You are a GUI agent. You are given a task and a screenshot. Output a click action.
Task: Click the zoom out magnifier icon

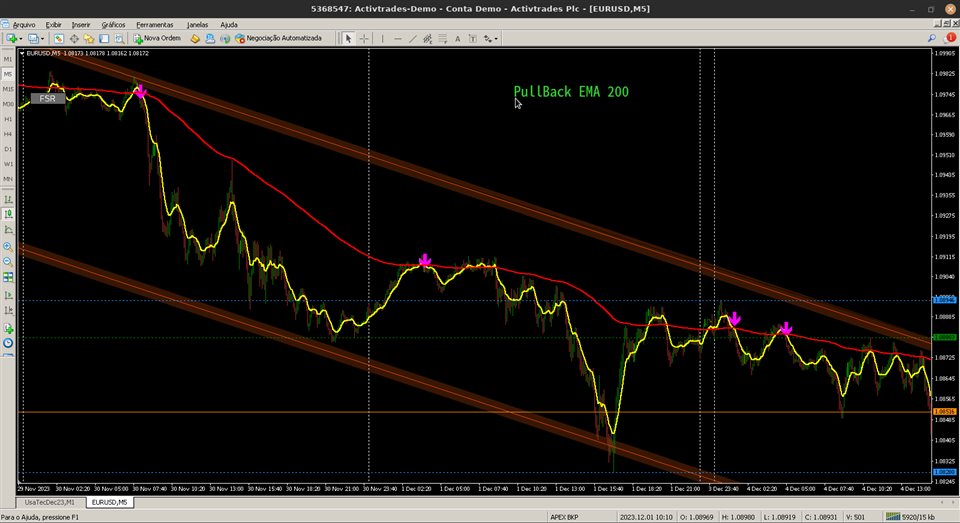(8, 262)
